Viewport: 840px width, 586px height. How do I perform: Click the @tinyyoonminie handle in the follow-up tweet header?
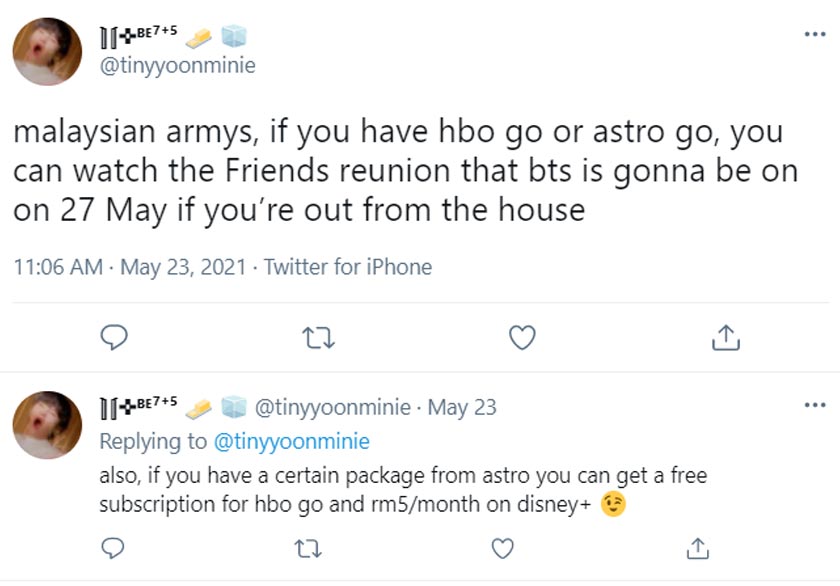[333, 407]
